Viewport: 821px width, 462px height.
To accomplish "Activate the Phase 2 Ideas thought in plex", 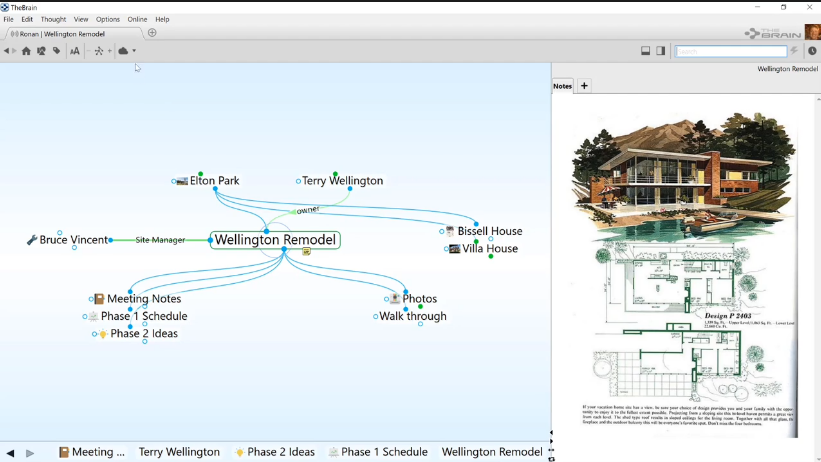I will click(x=144, y=333).
